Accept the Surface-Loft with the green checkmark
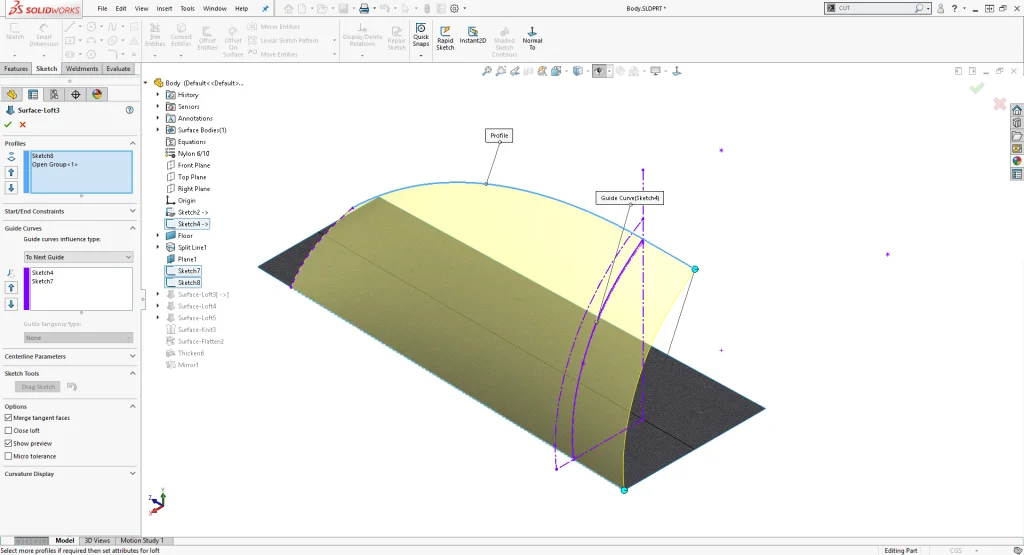The height and width of the screenshot is (555, 1024). pos(8,124)
